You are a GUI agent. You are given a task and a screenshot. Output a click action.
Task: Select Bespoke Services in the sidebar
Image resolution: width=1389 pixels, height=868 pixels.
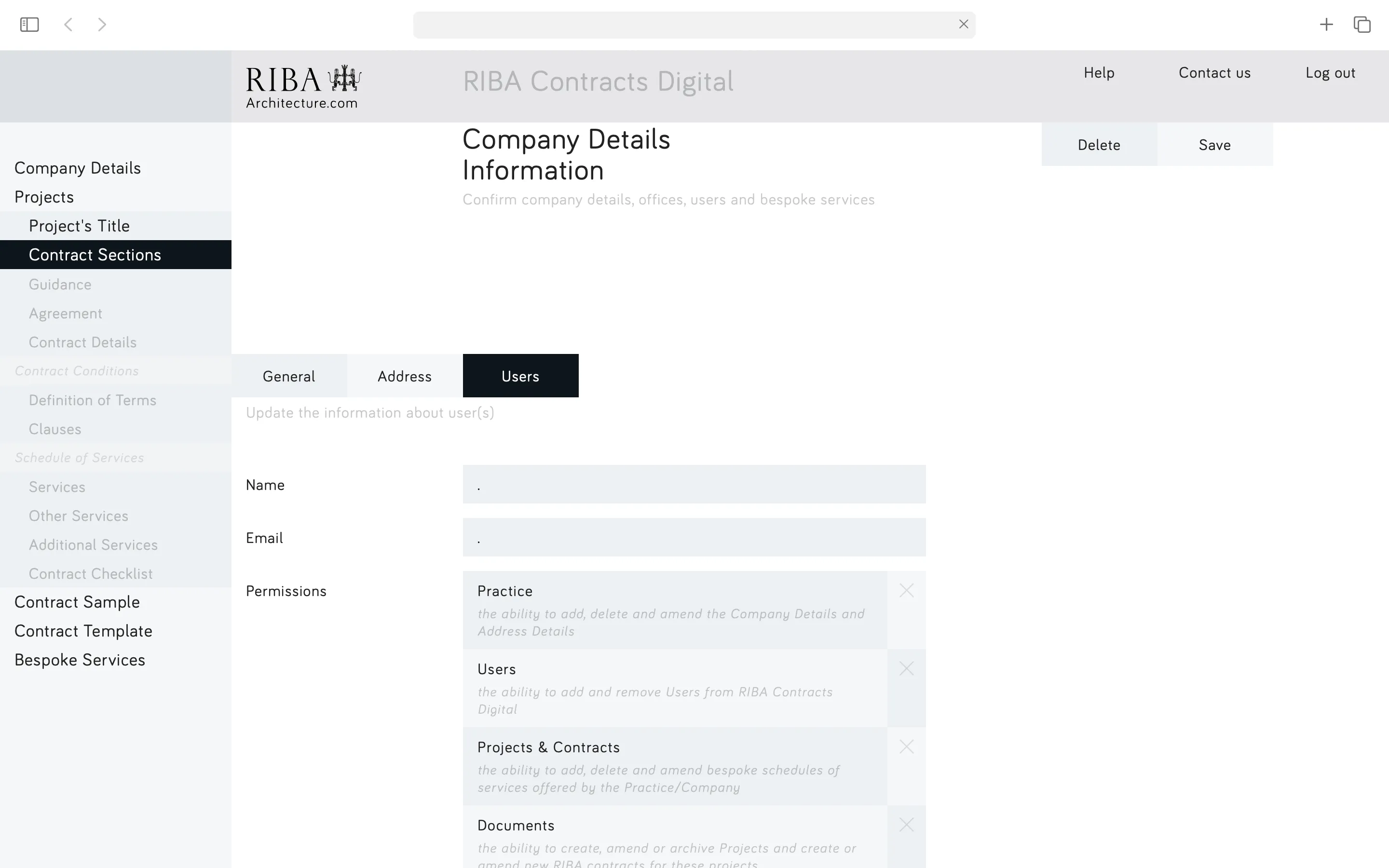[80, 659]
